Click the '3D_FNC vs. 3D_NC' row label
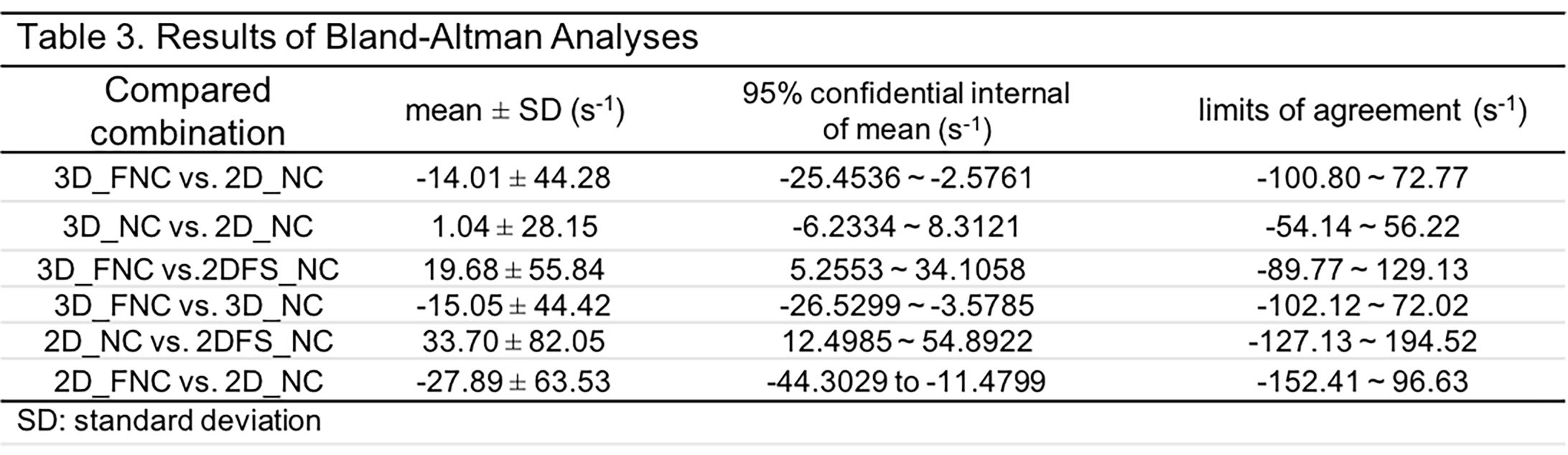The width and height of the screenshot is (1568, 455). [188, 306]
